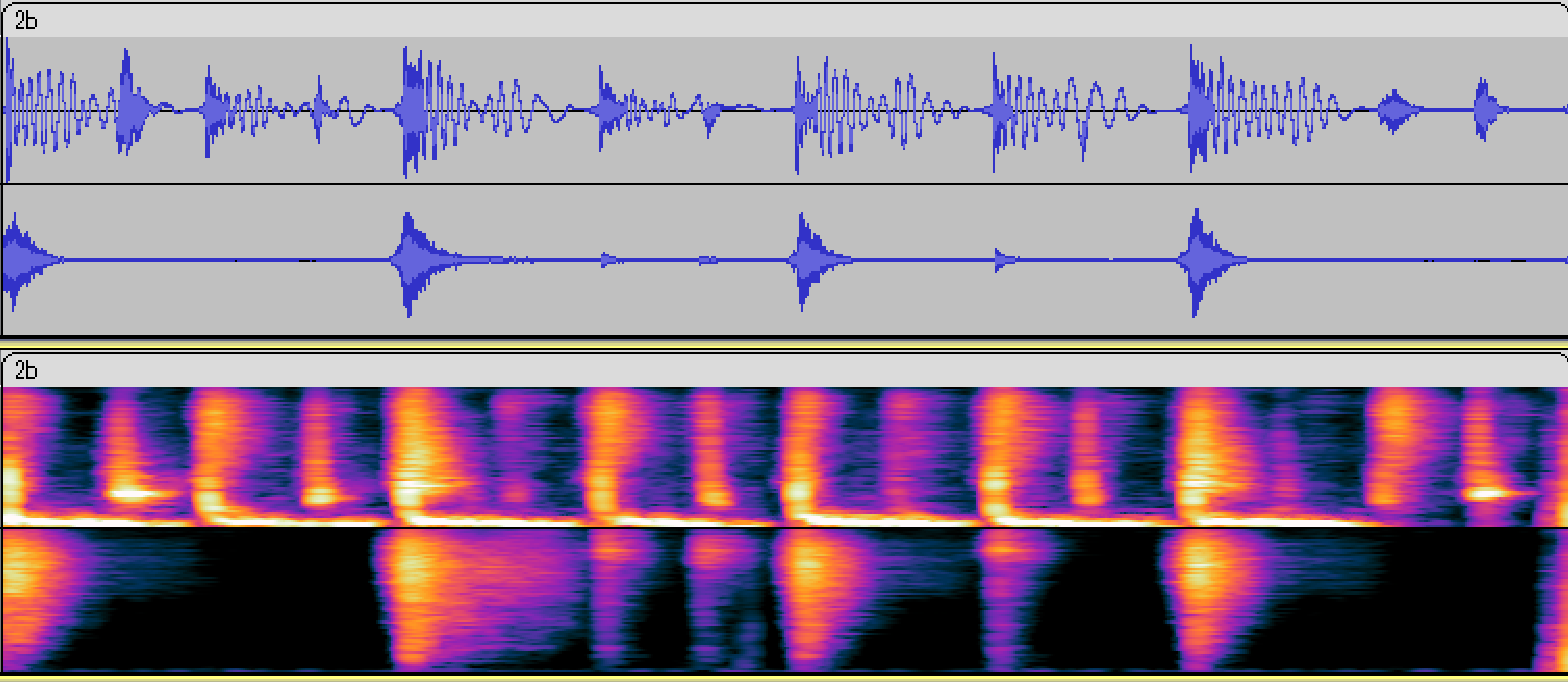Screen dimensions: 1568x682
Task: Click the first small burst in lower waveform channel
Action: [x=609, y=260]
